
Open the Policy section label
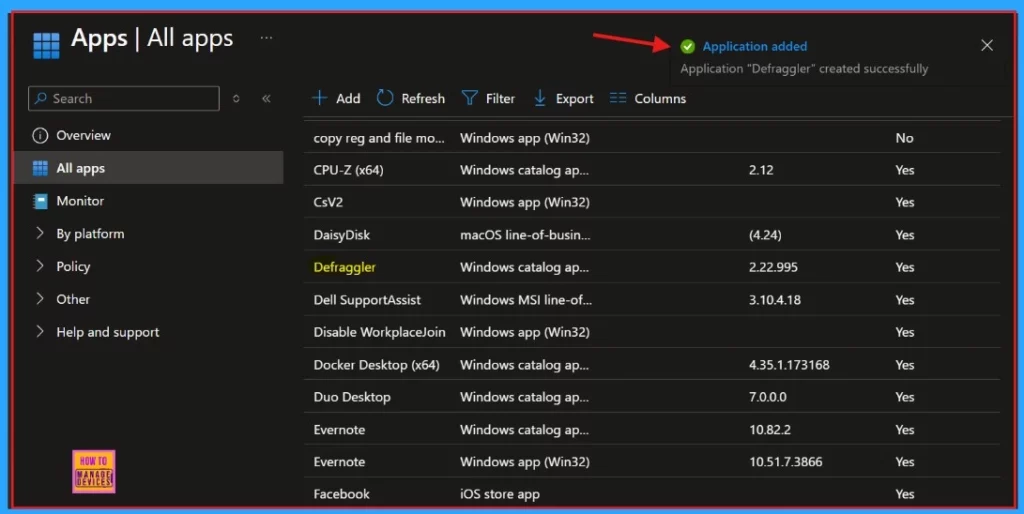[x=73, y=266]
